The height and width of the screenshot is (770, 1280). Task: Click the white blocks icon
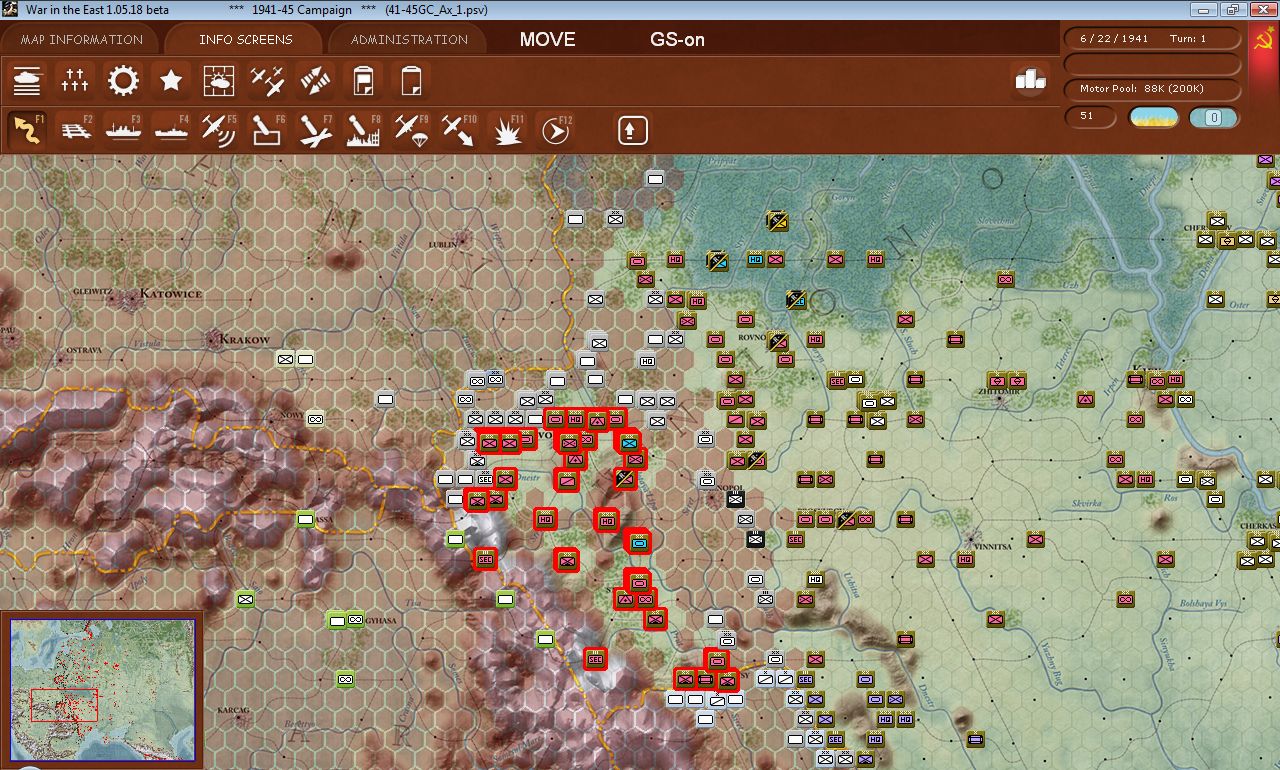[1030, 79]
